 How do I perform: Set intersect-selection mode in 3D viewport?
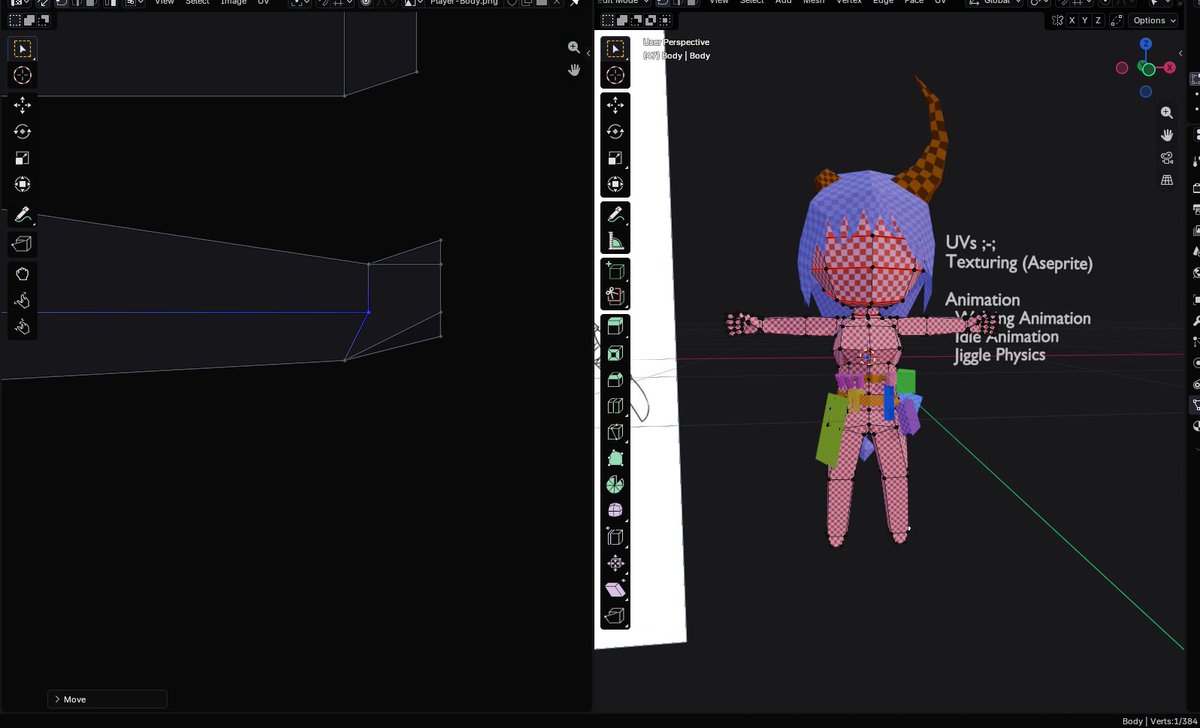coord(664,20)
